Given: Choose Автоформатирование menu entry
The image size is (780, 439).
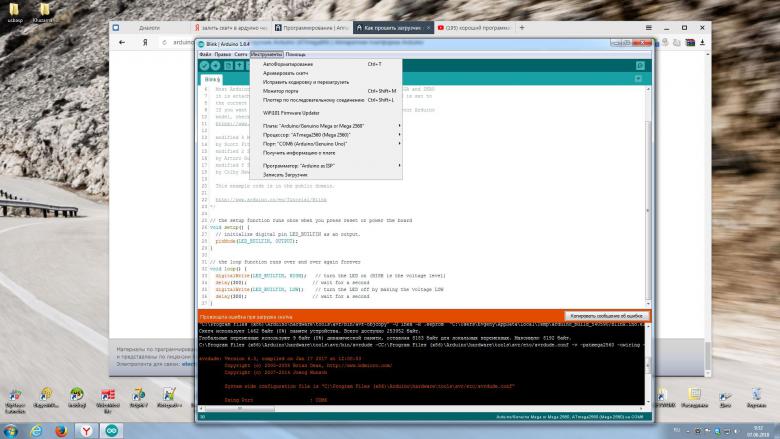Looking at the screenshot, I should click(325, 64).
